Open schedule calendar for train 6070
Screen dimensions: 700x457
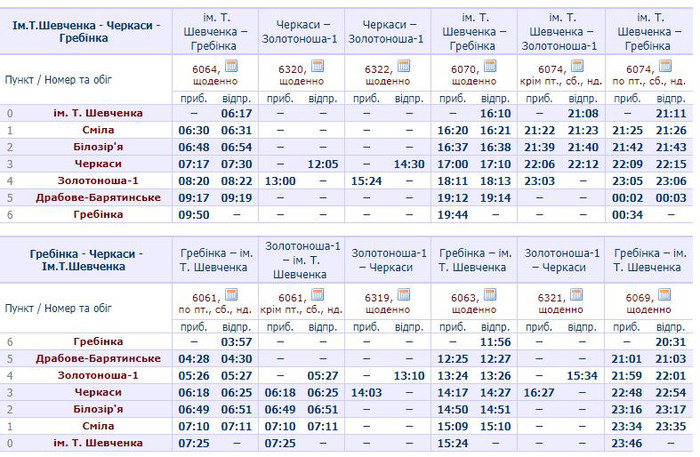(x=490, y=66)
